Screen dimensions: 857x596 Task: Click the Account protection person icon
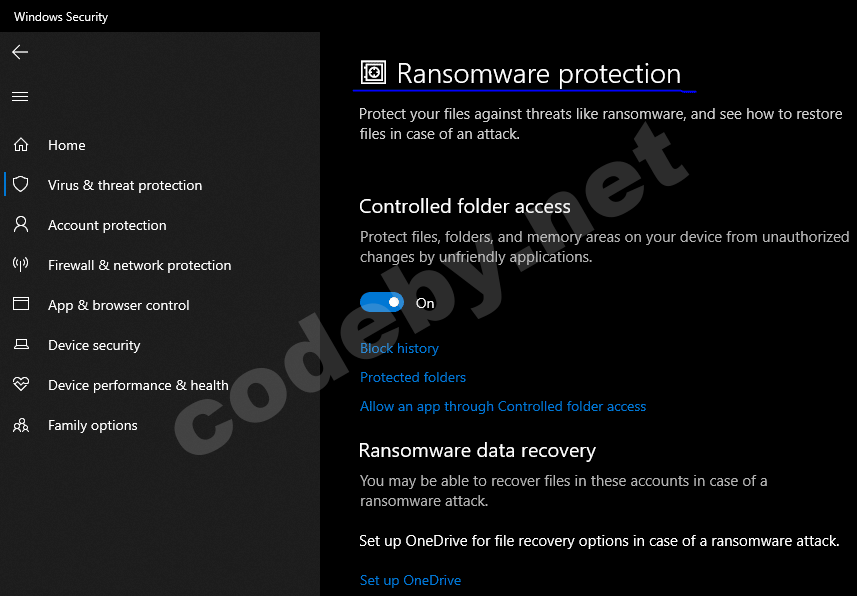point(20,225)
